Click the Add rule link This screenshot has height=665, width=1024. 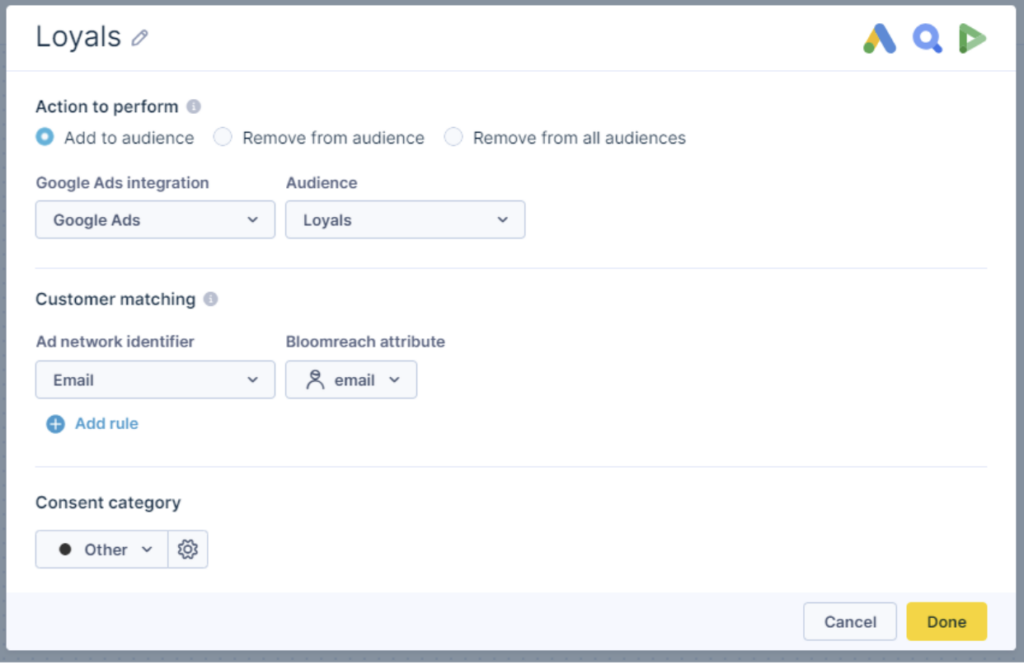(106, 424)
